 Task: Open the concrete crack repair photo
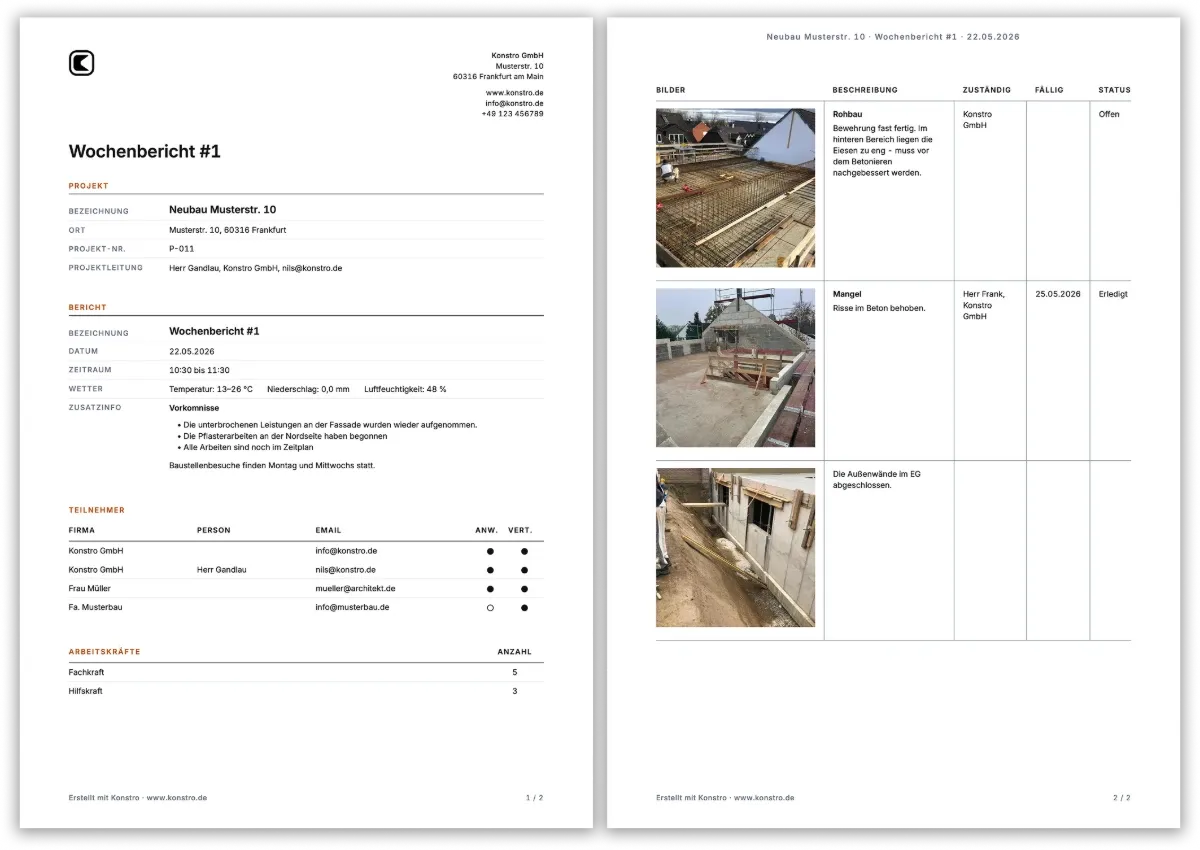pyautogui.click(x=735, y=368)
